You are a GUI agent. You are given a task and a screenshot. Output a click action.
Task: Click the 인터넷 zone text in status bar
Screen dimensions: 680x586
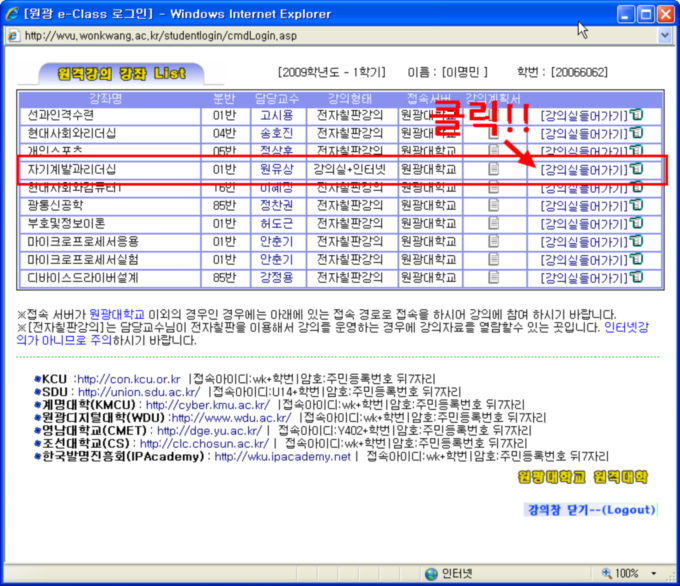point(457,574)
